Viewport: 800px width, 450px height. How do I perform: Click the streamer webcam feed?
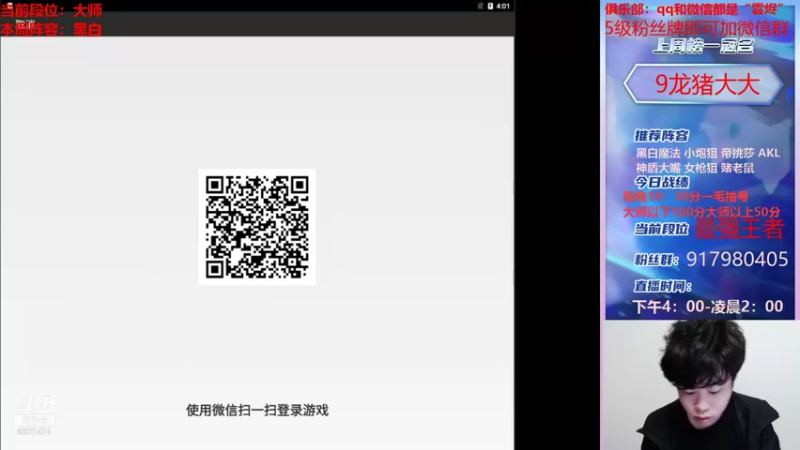[700, 385]
